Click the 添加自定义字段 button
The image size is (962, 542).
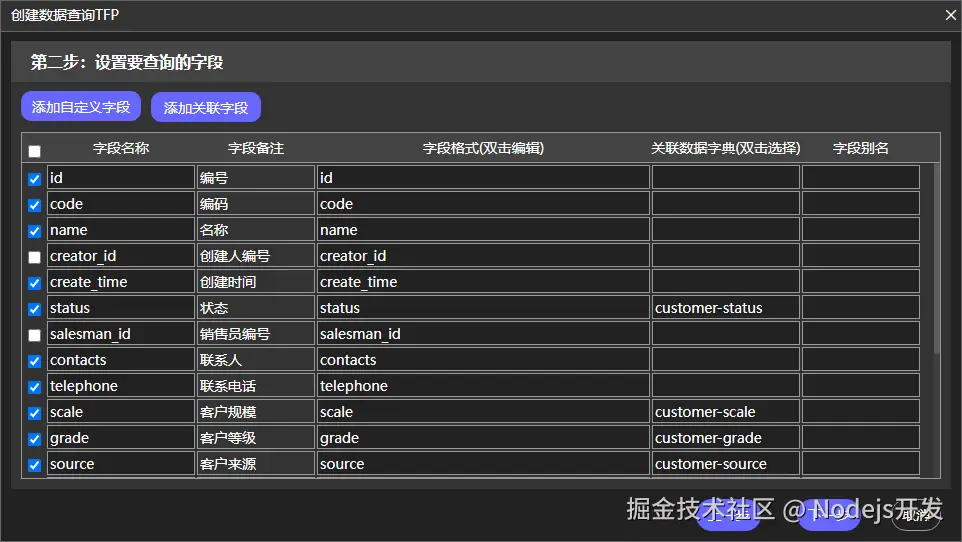tap(81, 107)
